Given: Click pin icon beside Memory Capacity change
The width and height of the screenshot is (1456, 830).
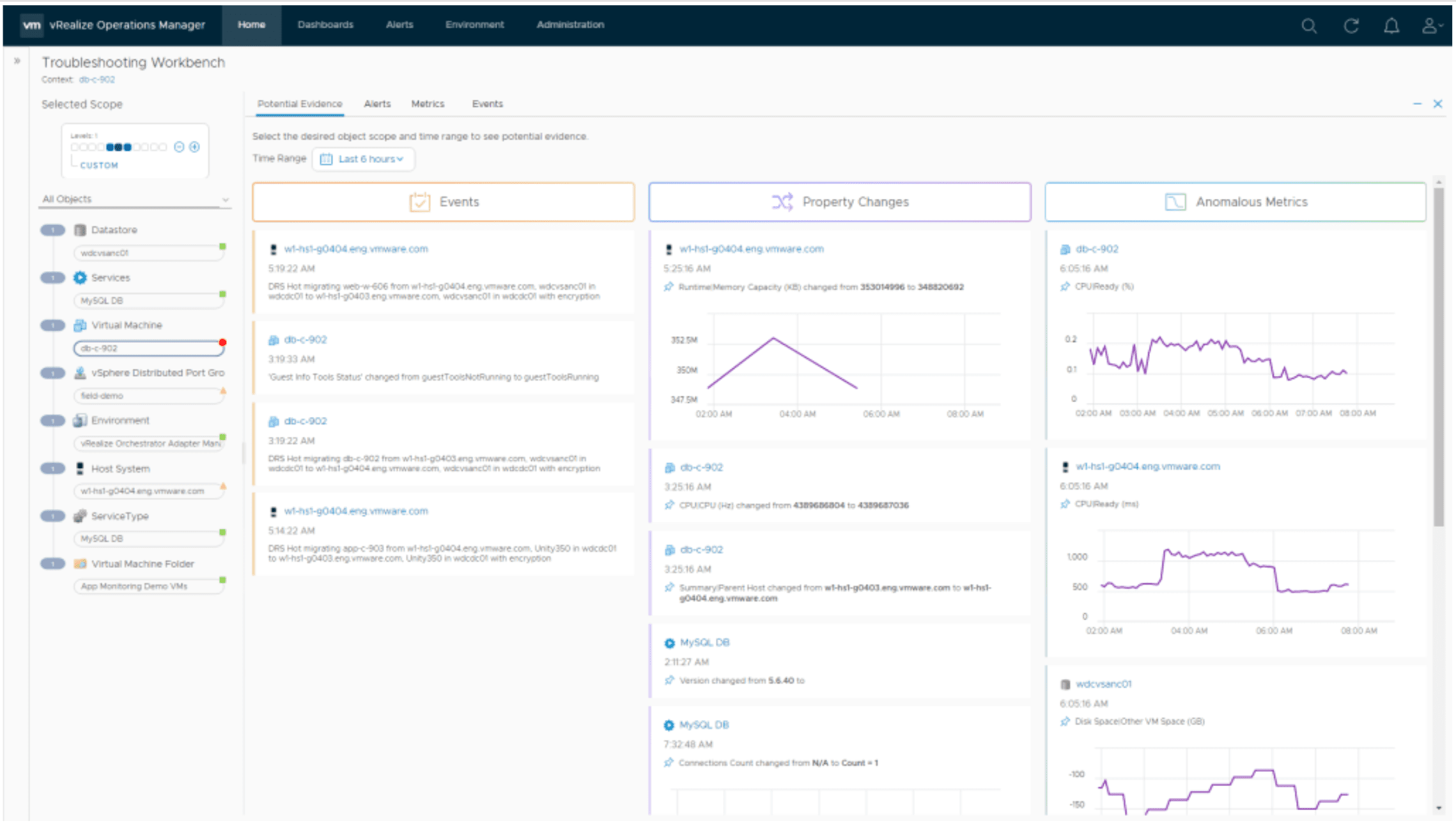Looking at the screenshot, I should [669, 287].
